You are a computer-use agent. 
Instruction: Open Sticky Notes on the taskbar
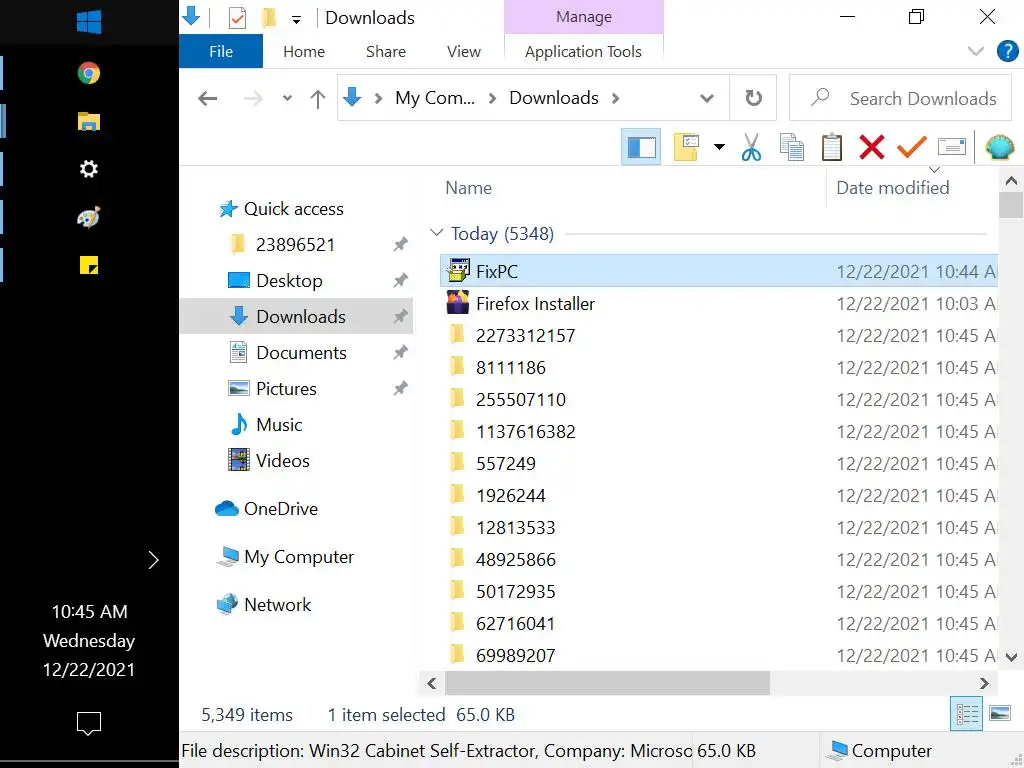click(89, 265)
